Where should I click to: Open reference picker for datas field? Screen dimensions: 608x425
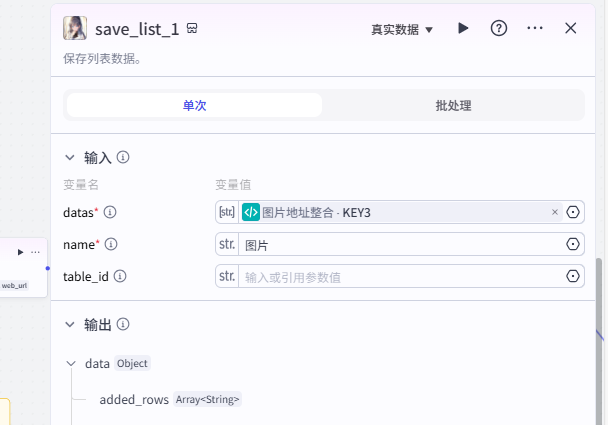coord(573,212)
